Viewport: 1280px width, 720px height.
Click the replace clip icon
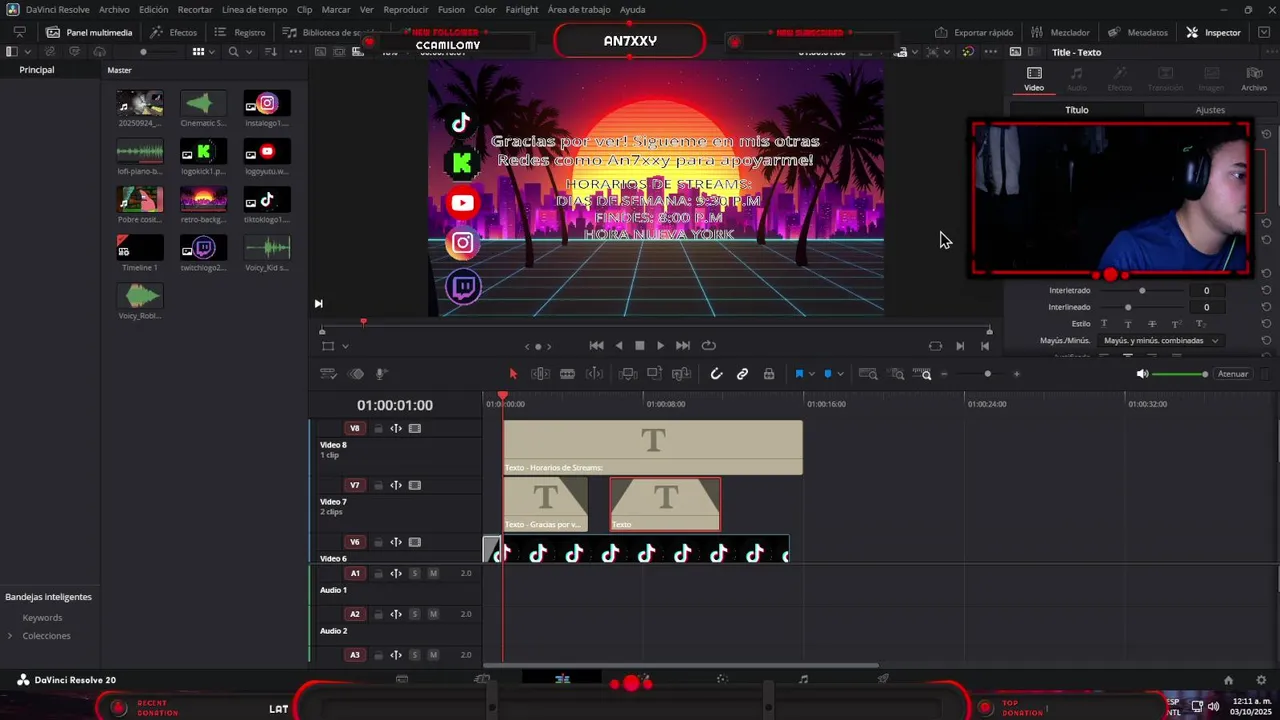(x=681, y=374)
